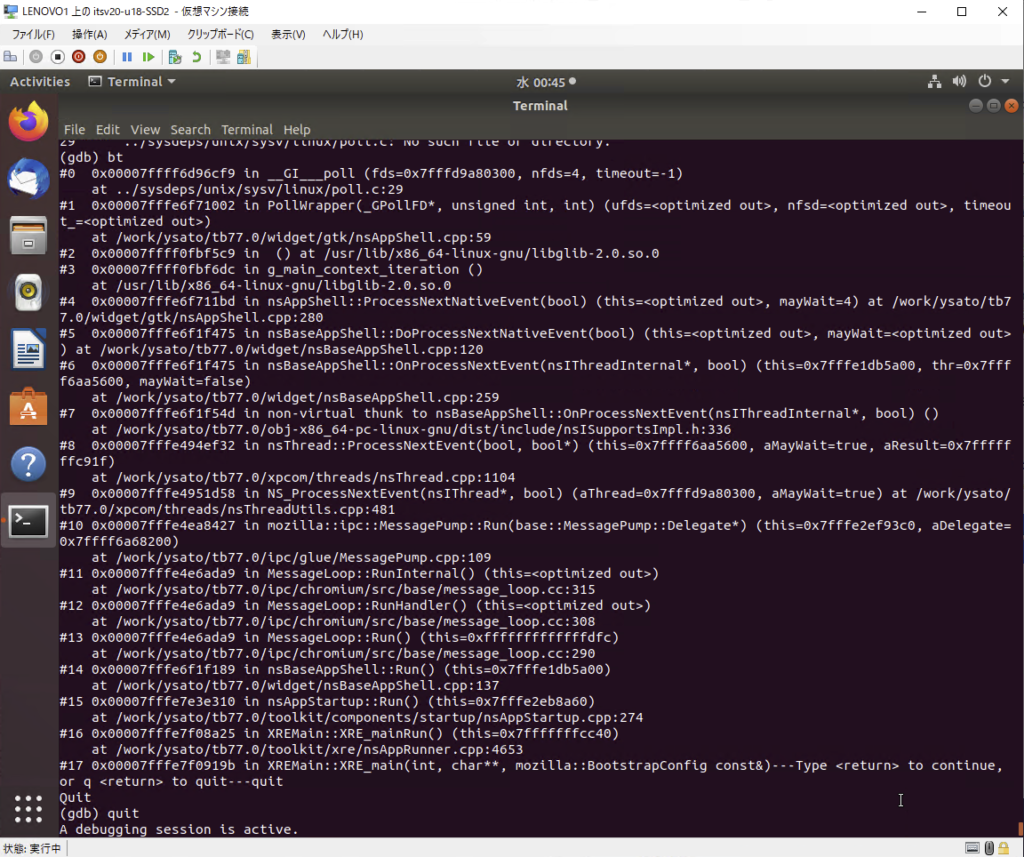Viewport: 1024px width, 857px height.
Task: Click the Hyper-V Pause VM toolbar button
Action: click(127, 57)
